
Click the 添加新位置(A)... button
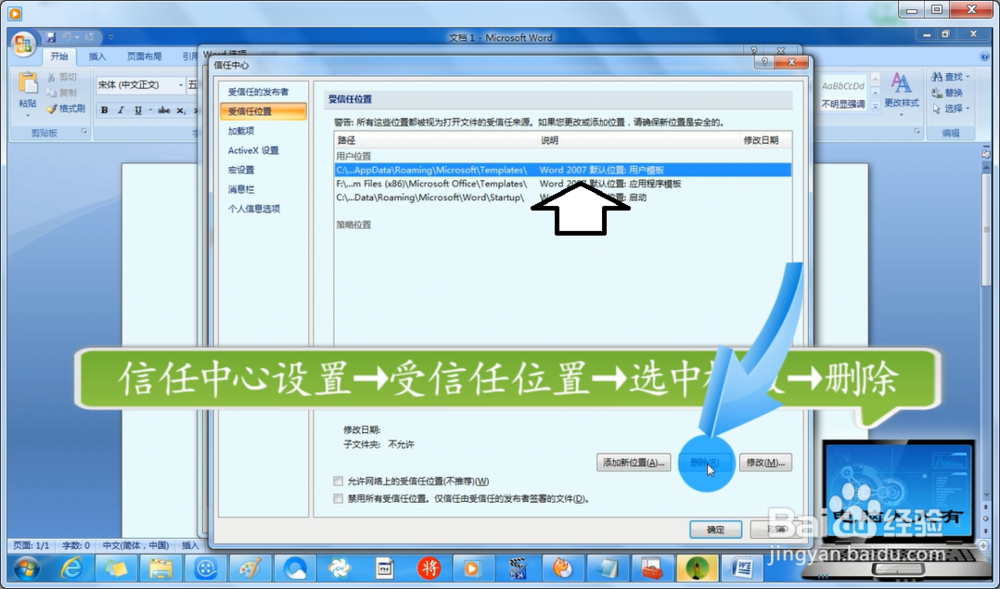click(633, 463)
